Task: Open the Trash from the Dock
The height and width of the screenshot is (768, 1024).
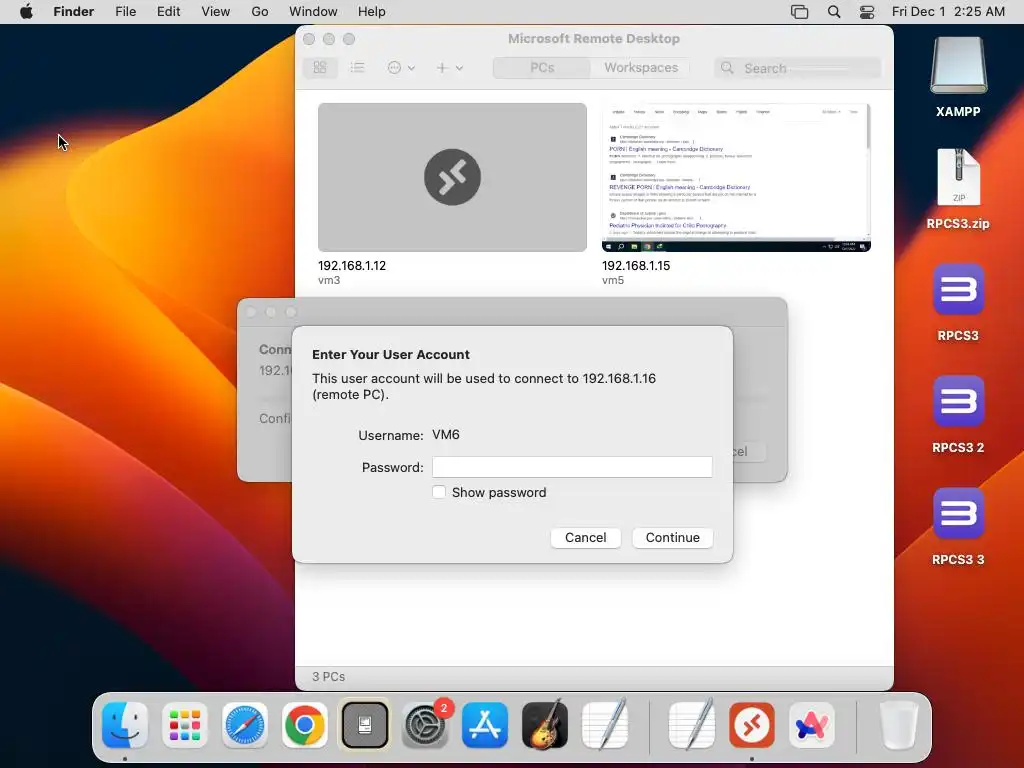Action: (x=899, y=725)
